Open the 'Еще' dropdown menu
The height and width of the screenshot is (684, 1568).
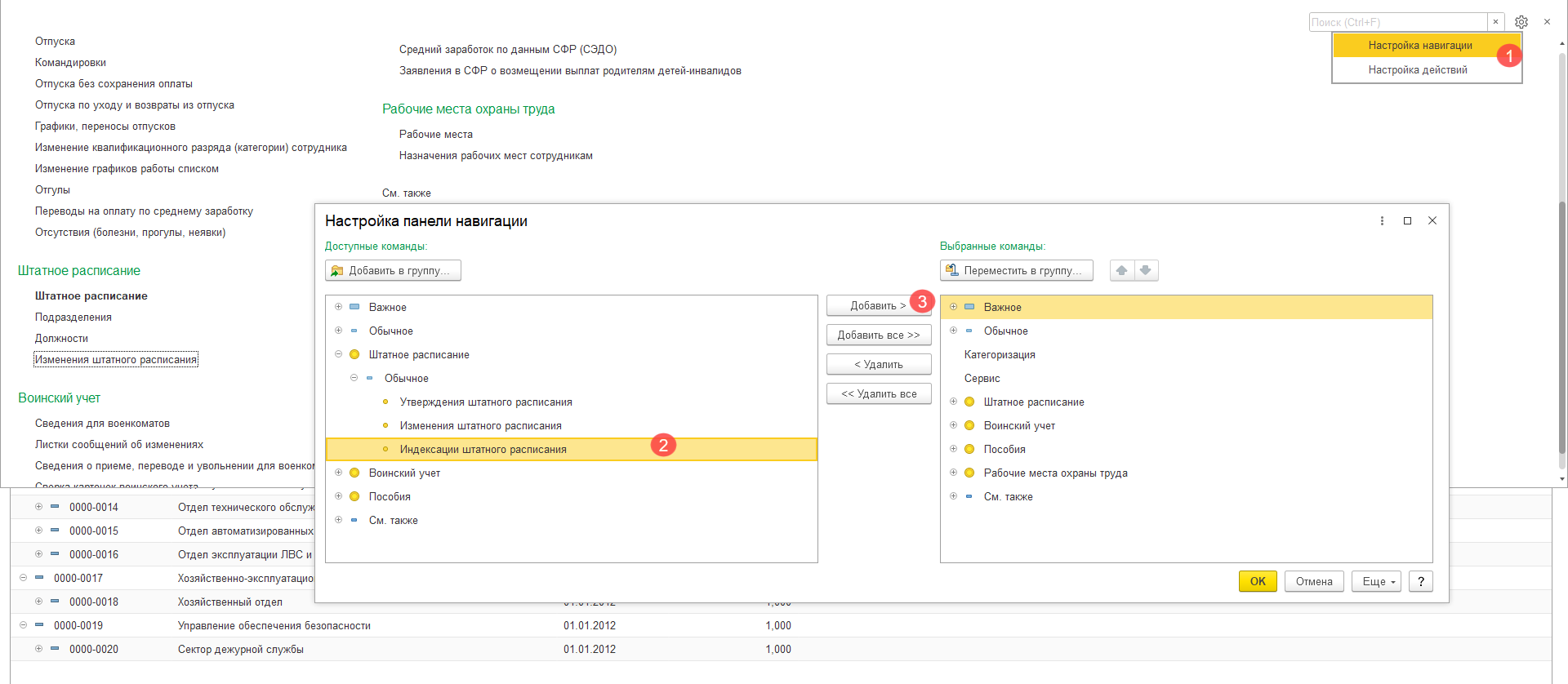click(x=1377, y=581)
